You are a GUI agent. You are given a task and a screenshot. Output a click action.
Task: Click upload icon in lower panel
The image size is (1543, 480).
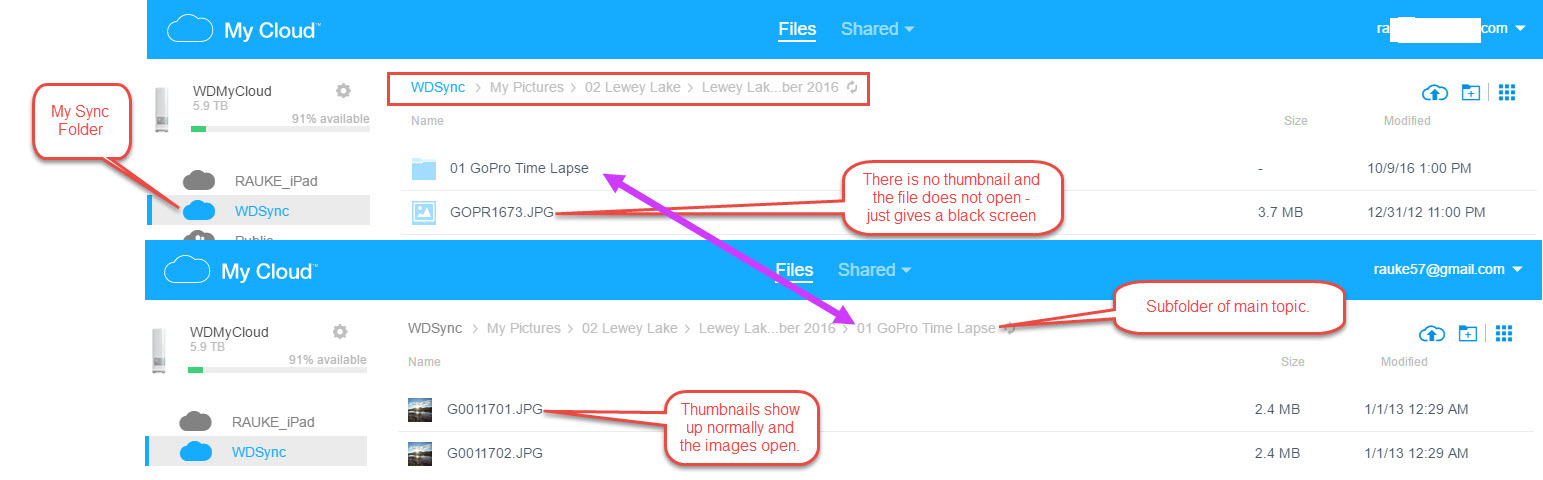click(x=1432, y=333)
